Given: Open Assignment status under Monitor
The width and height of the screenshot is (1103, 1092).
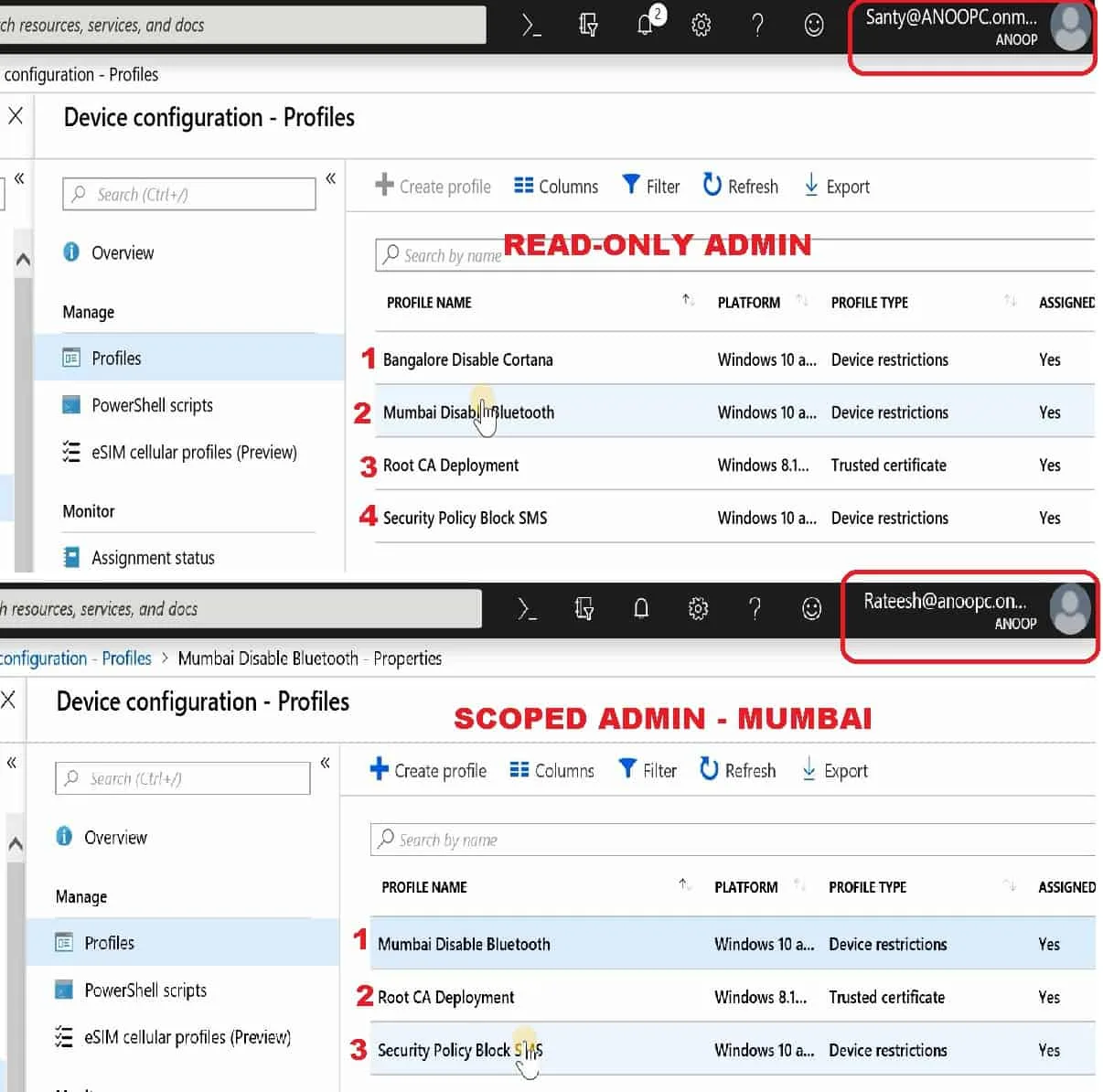Looking at the screenshot, I should coord(153,558).
